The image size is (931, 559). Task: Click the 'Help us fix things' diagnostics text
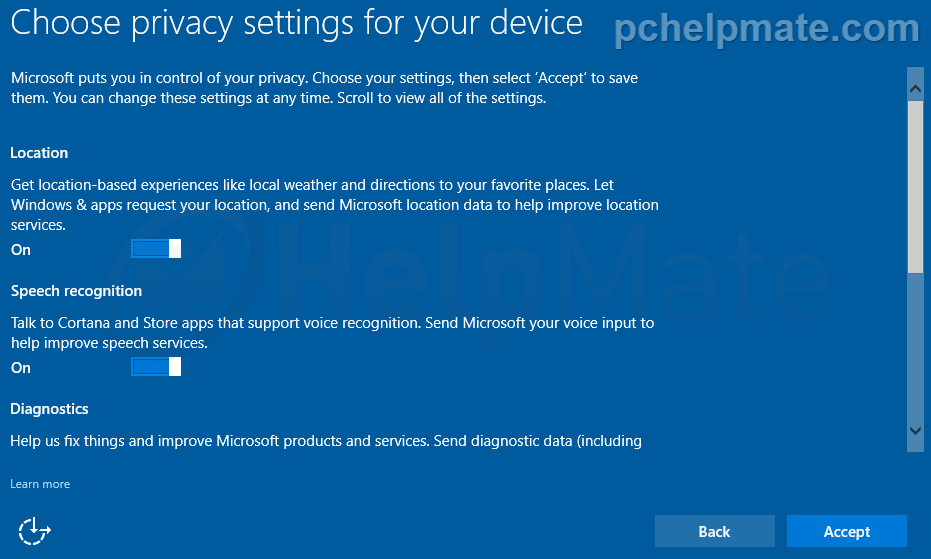coord(326,441)
